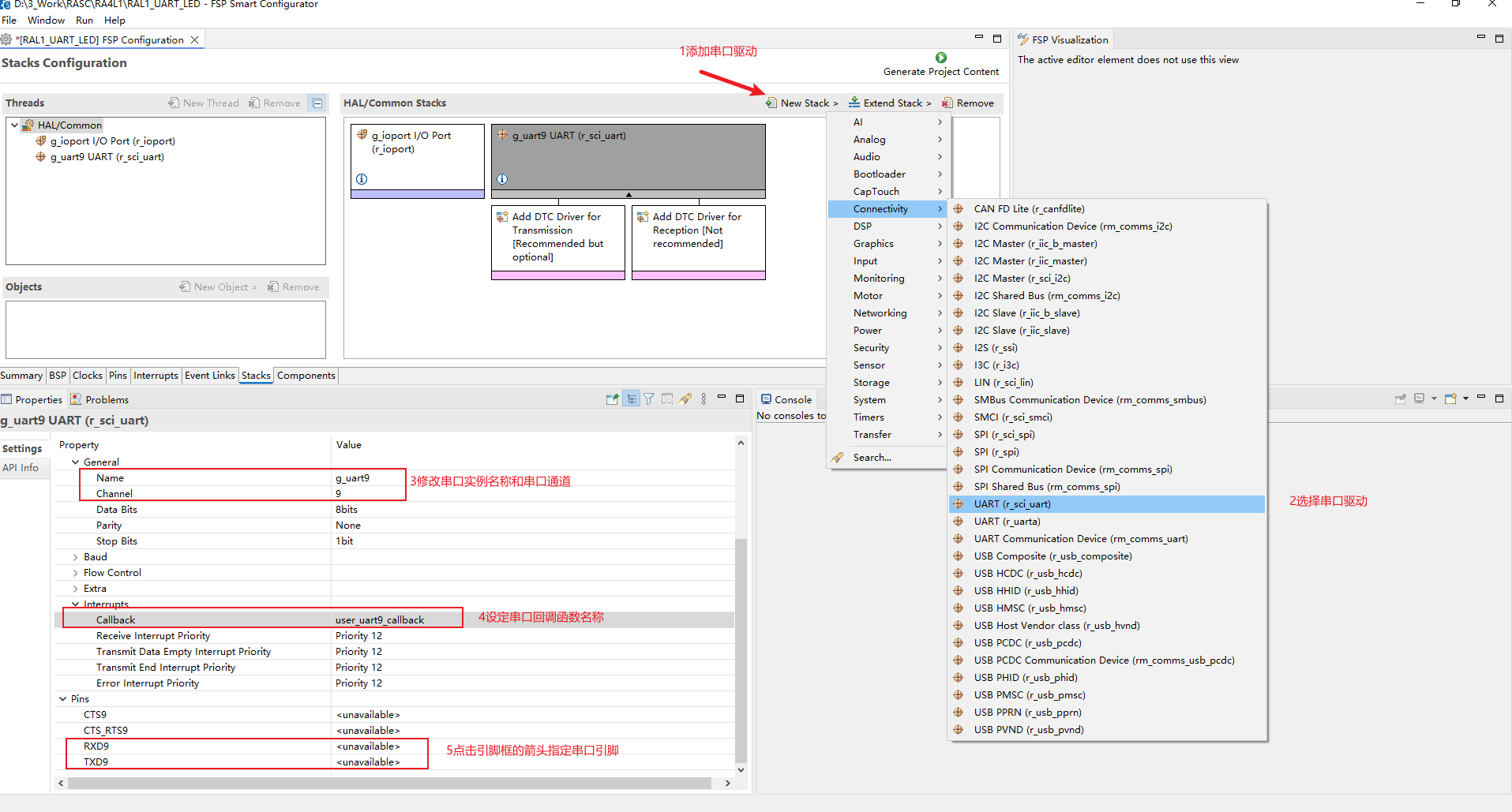Switch to the Pins tab
This screenshot has width=1512, height=812.
118,376
